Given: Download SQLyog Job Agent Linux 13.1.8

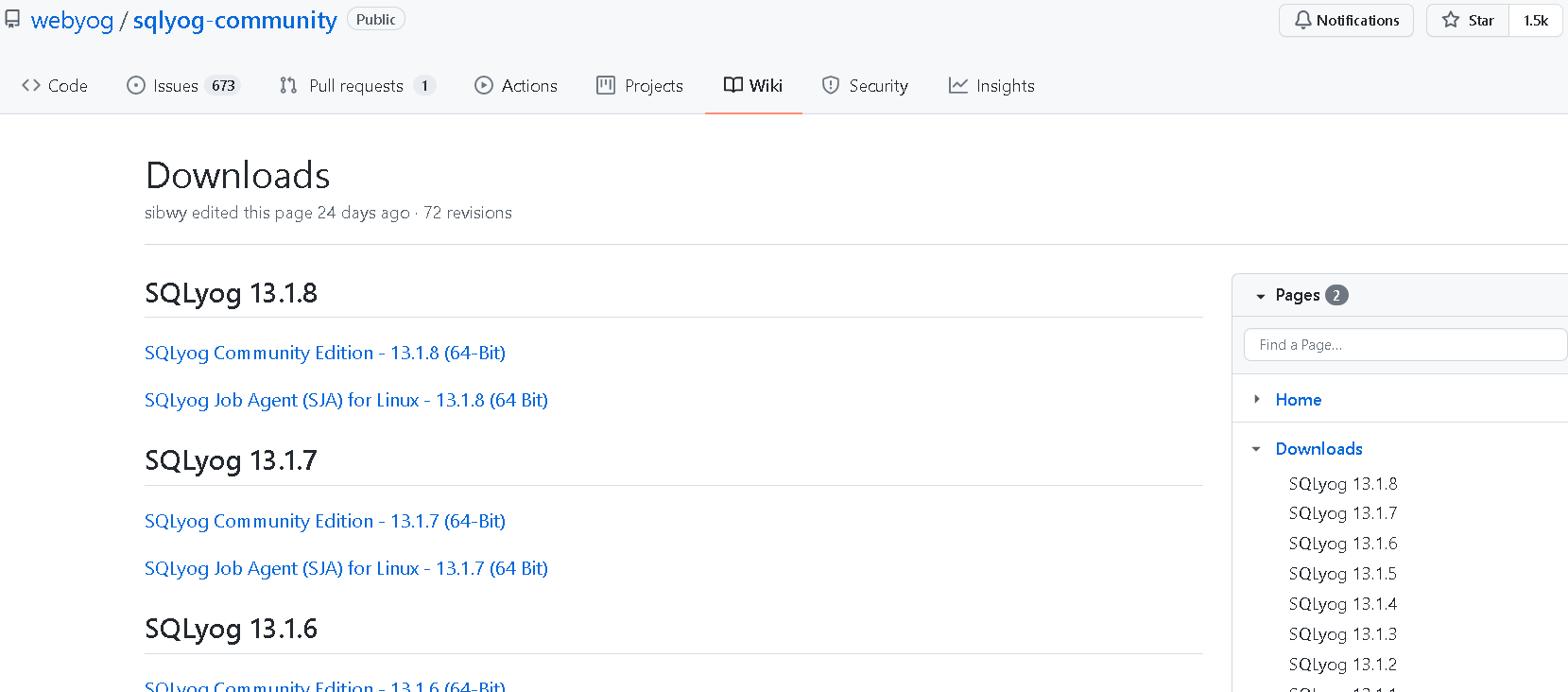Looking at the screenshot, I should (x=346, y=400).
